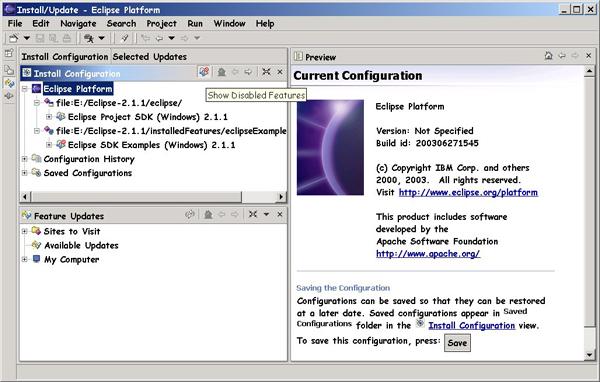Switch to Resource perspective icon on left bar
The image size is (600, 382).
click(9, 70)
